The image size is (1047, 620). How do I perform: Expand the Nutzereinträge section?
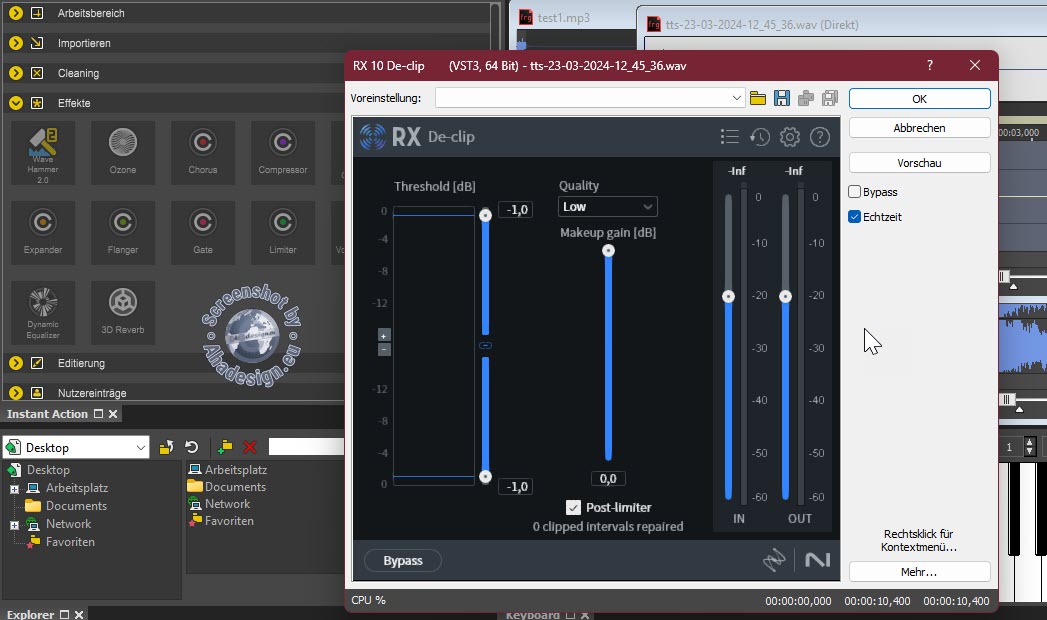tap(16, 393)
